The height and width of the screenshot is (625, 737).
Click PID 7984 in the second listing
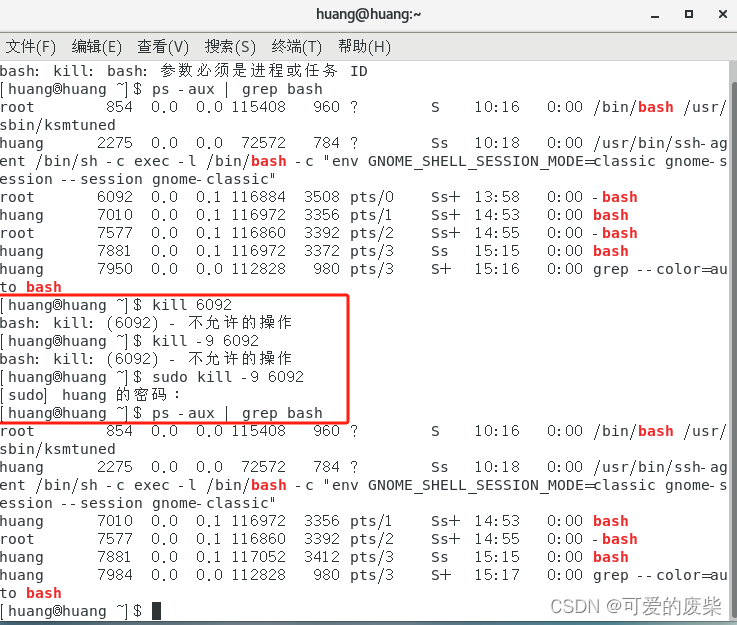[x=115, y=575]
